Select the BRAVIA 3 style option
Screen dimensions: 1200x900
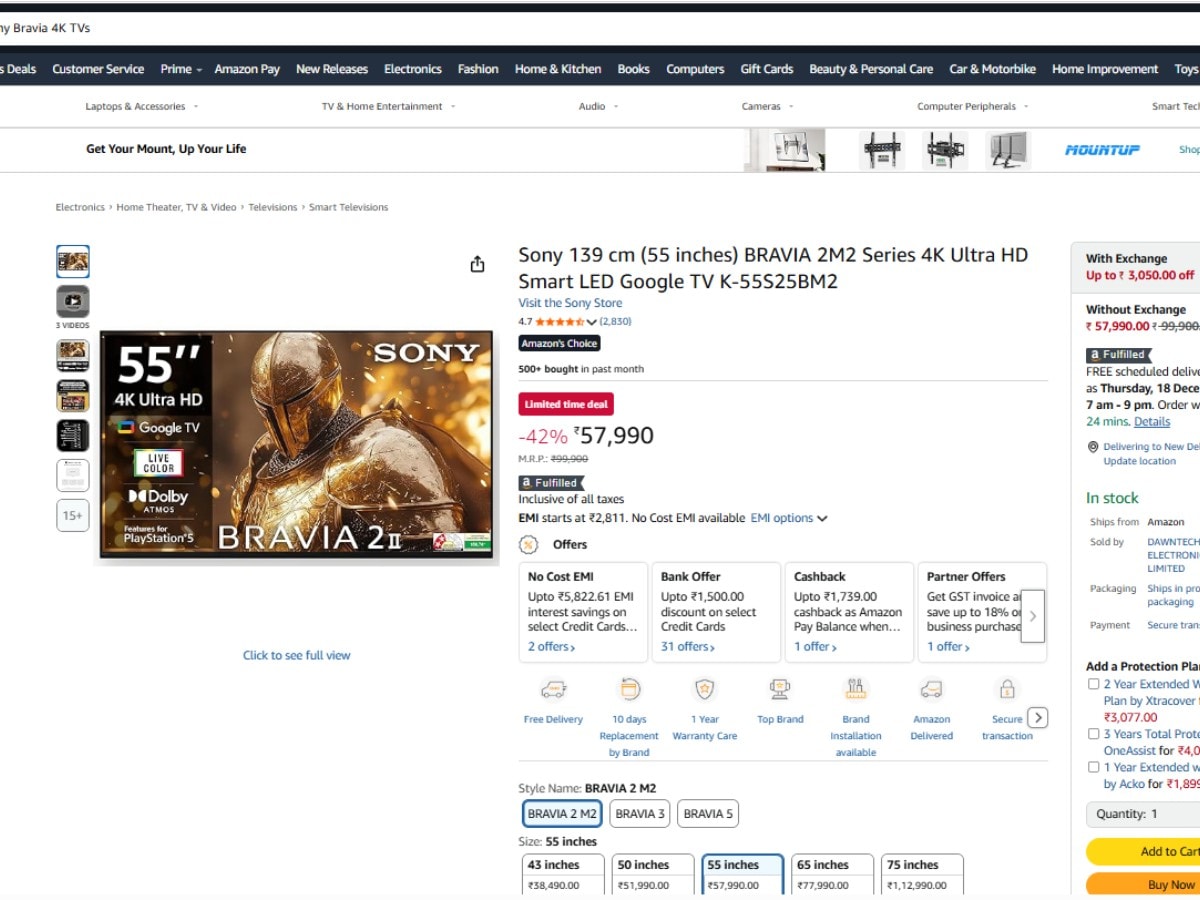(640, 814)
